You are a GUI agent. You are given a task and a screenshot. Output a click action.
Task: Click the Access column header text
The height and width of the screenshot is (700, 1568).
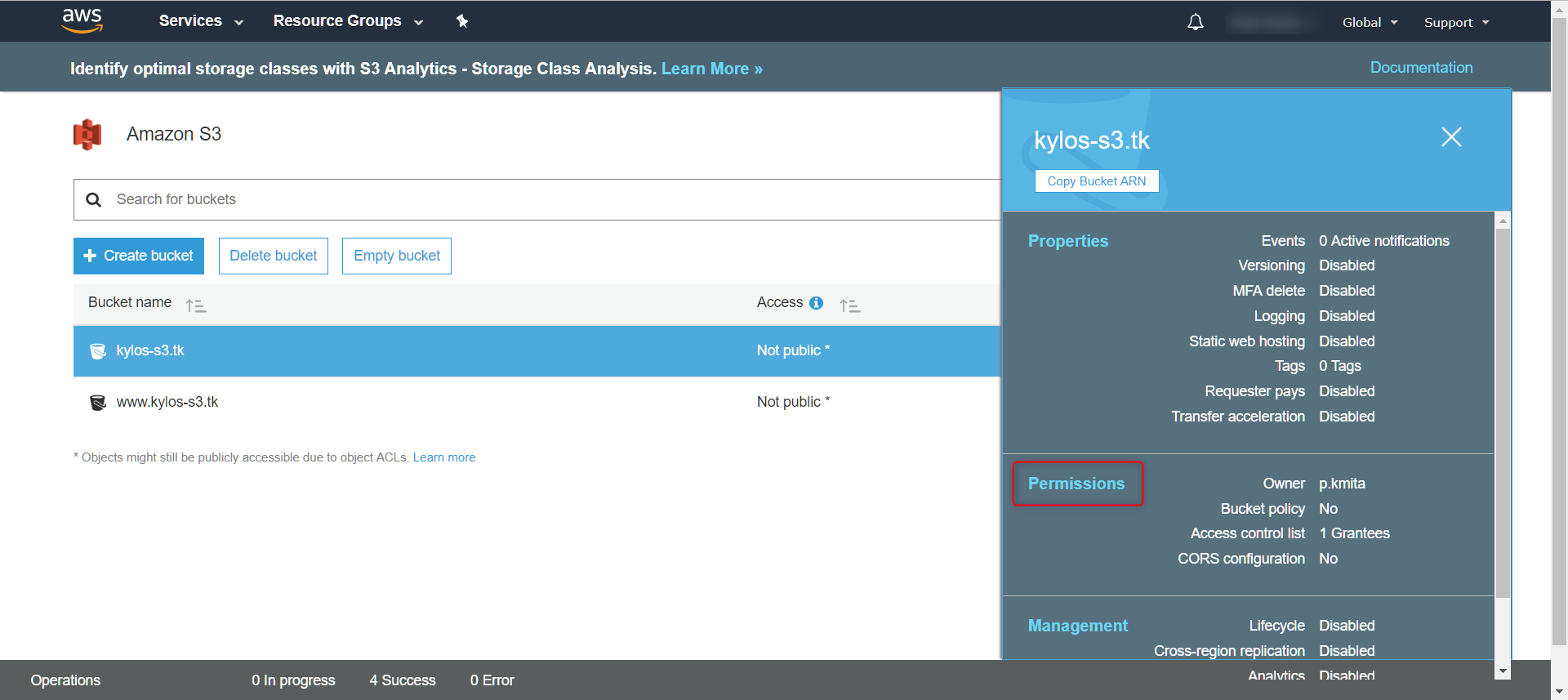click(780, 302)
